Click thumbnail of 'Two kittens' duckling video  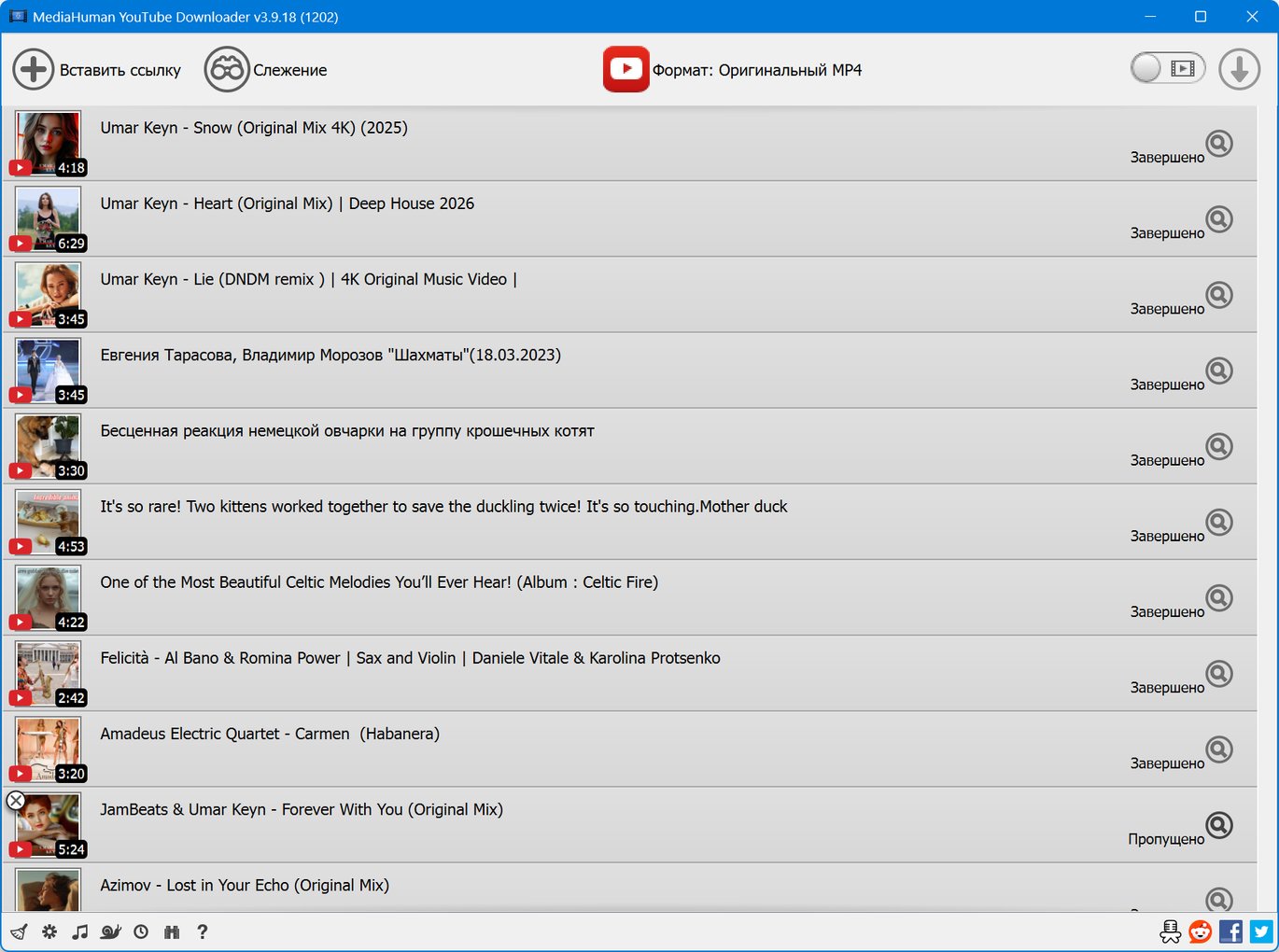(49, 522)
